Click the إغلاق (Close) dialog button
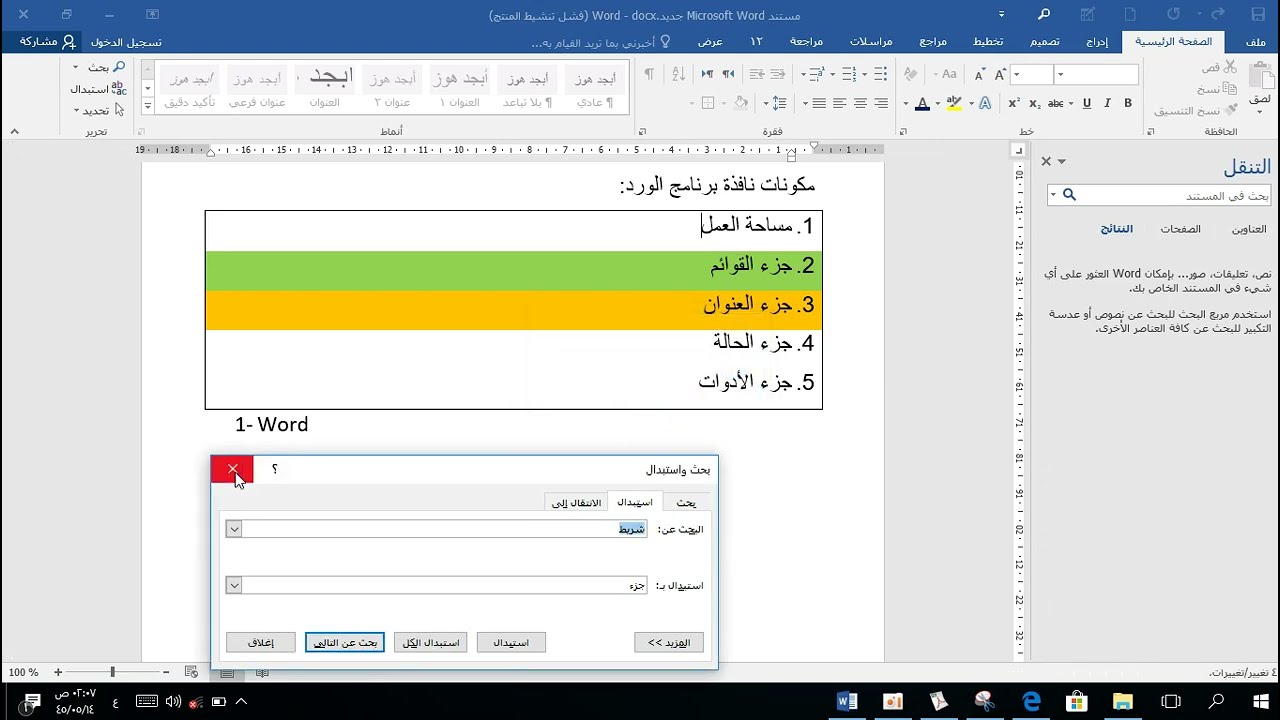The image size is (1280, 720). tap(261, 642)
